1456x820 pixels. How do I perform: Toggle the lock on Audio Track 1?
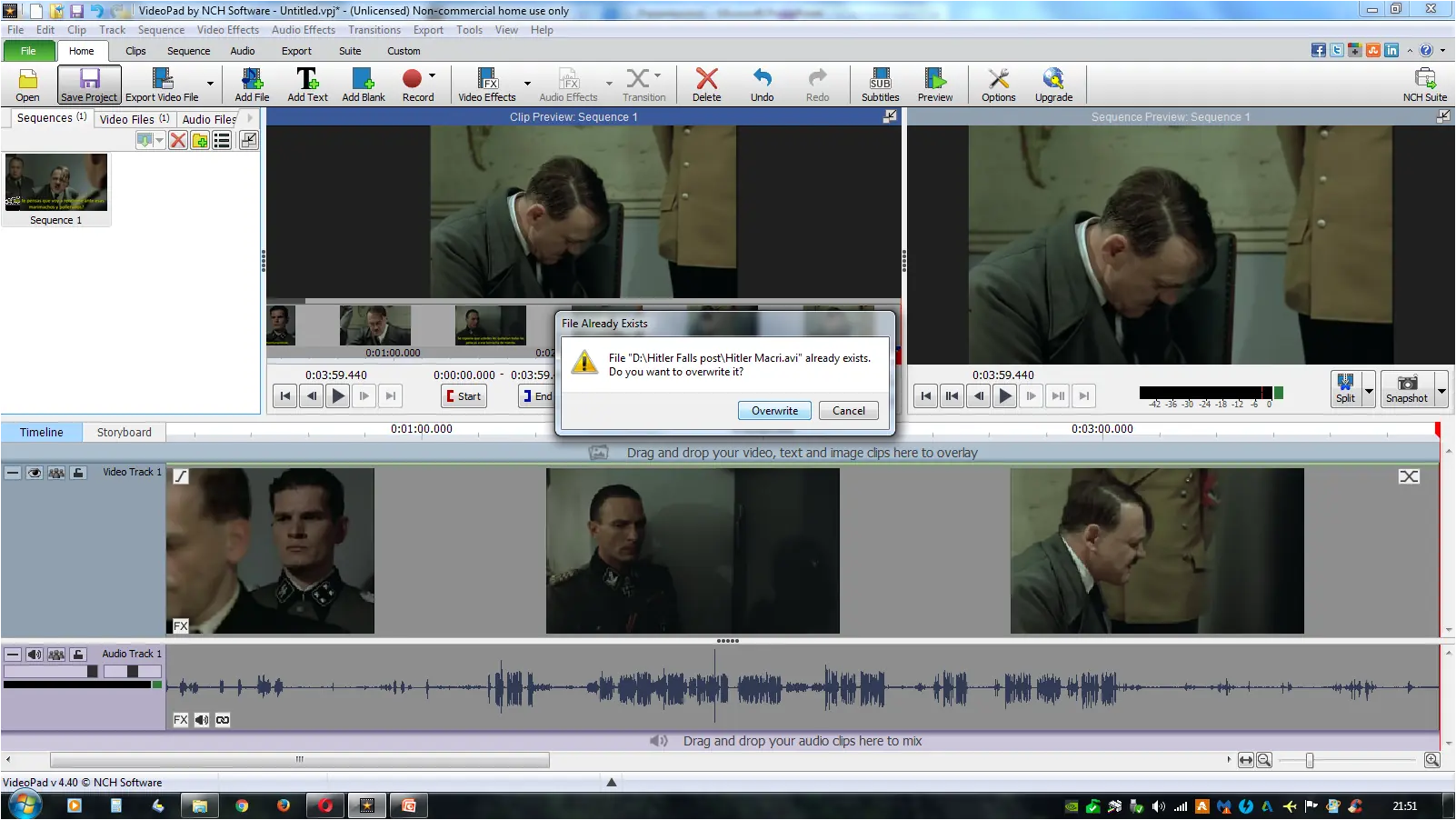[x=78, y=655]
